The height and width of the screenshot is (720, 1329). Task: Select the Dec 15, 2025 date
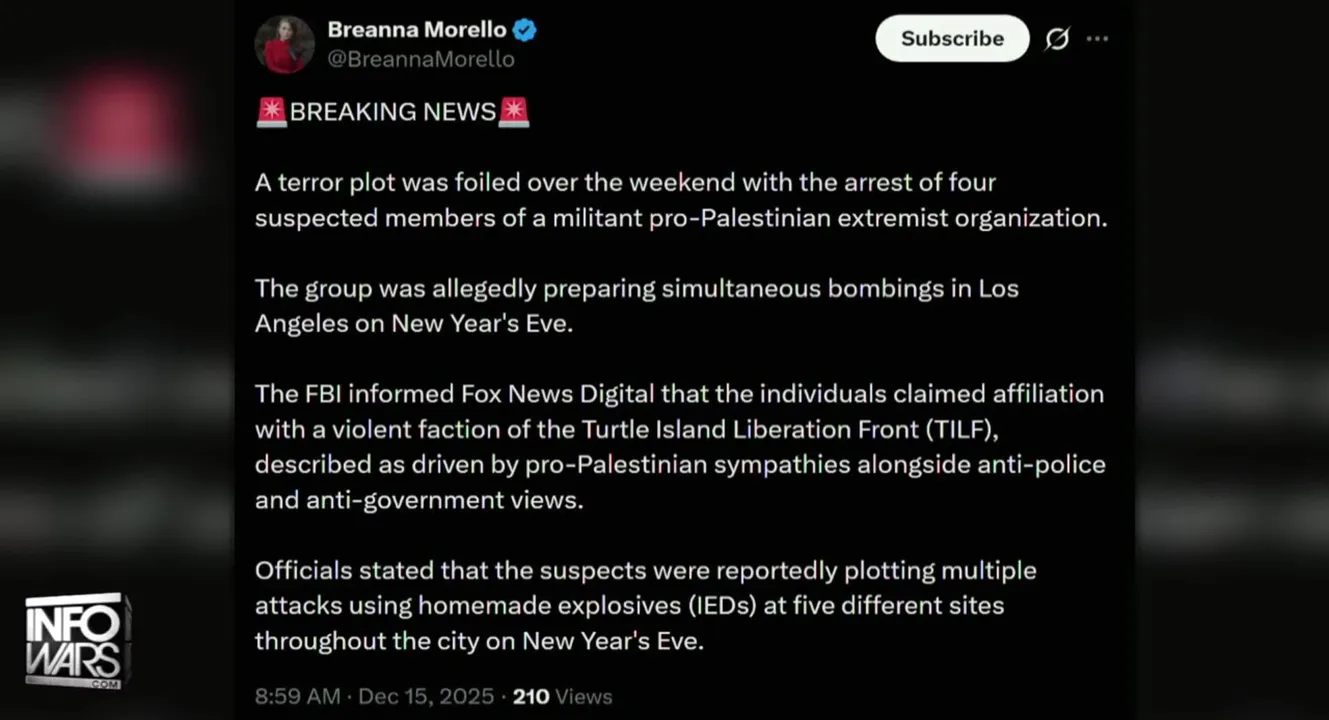click(427, 696)
